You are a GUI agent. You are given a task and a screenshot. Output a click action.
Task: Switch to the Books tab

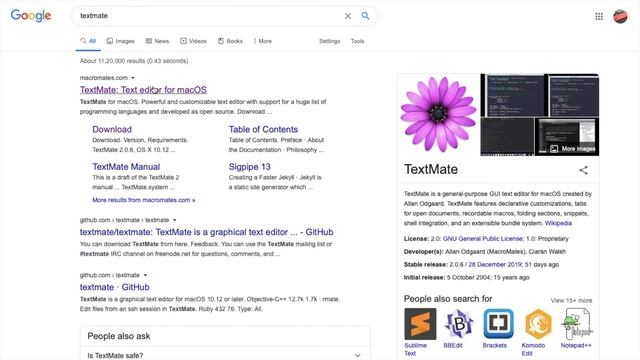click(x=230, y=41)
